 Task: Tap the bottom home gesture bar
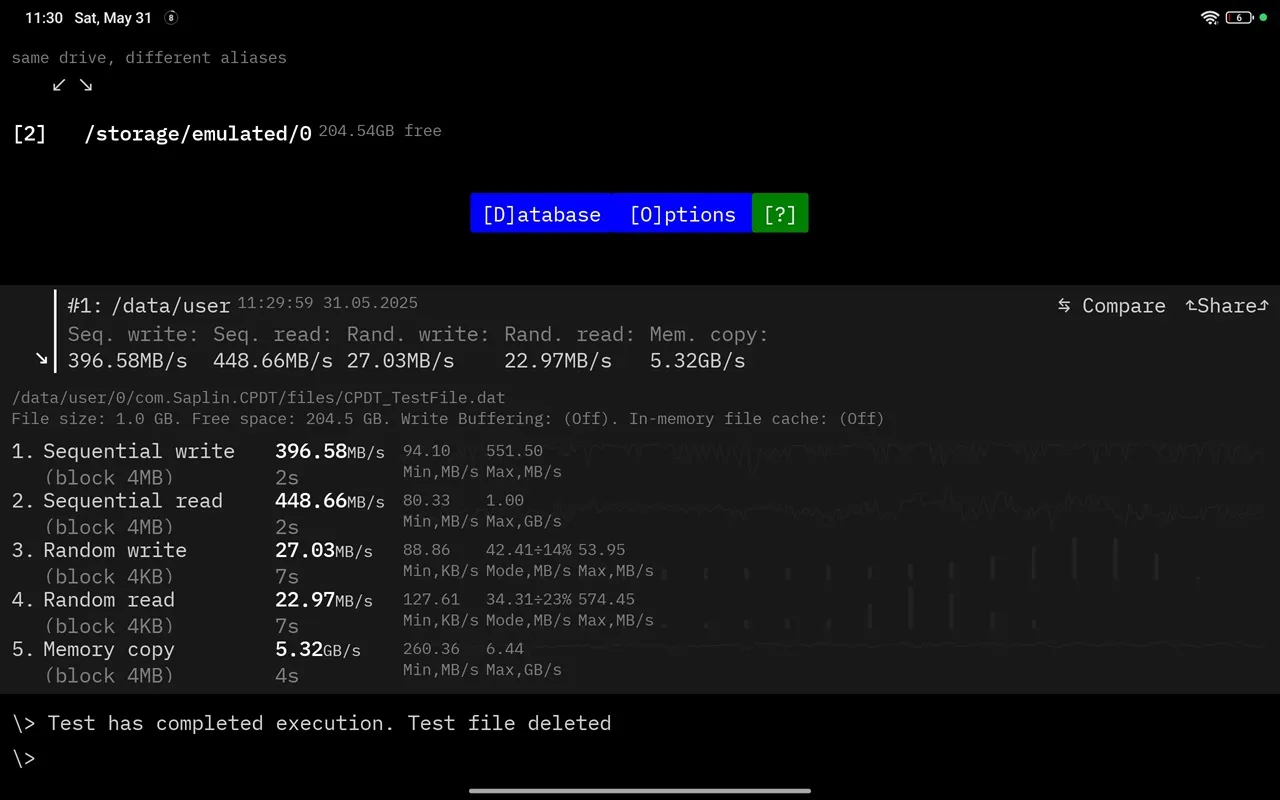coord(640,790)
